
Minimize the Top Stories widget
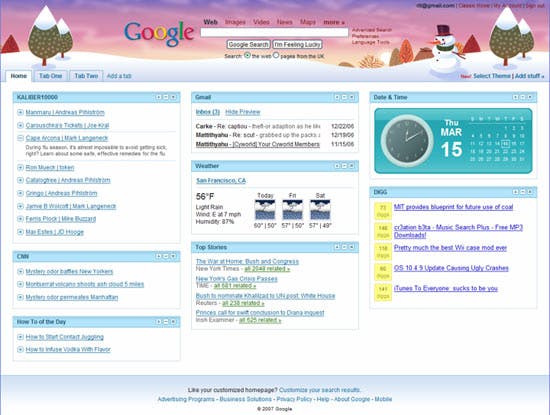[344, 247]
